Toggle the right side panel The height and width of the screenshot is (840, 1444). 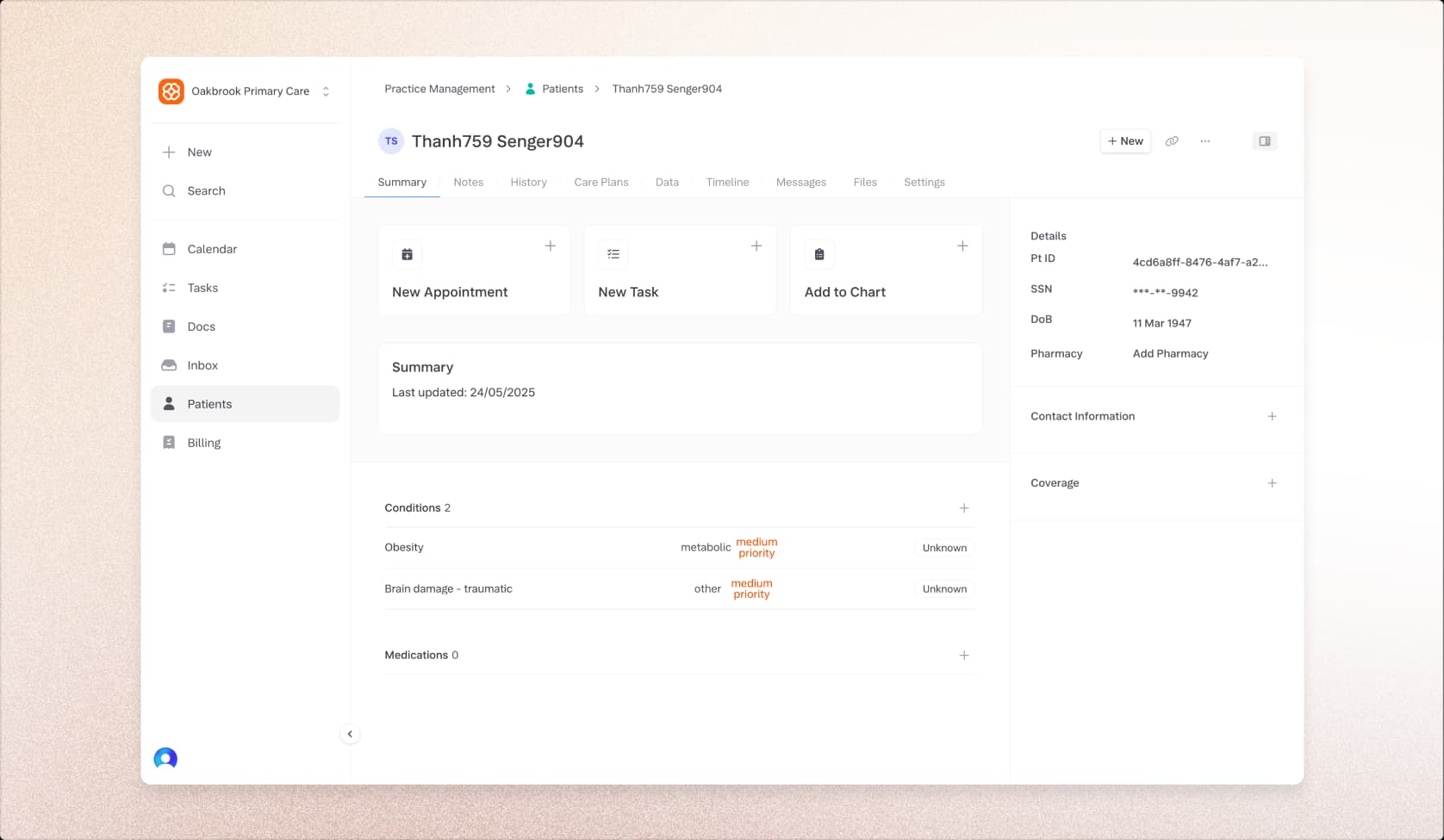pyautogui.click(x=1264, y=141)
